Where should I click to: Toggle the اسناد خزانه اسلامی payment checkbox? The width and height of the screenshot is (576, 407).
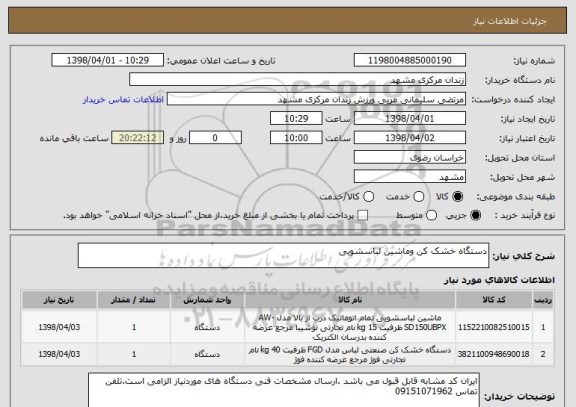click(x=363, y=216)
